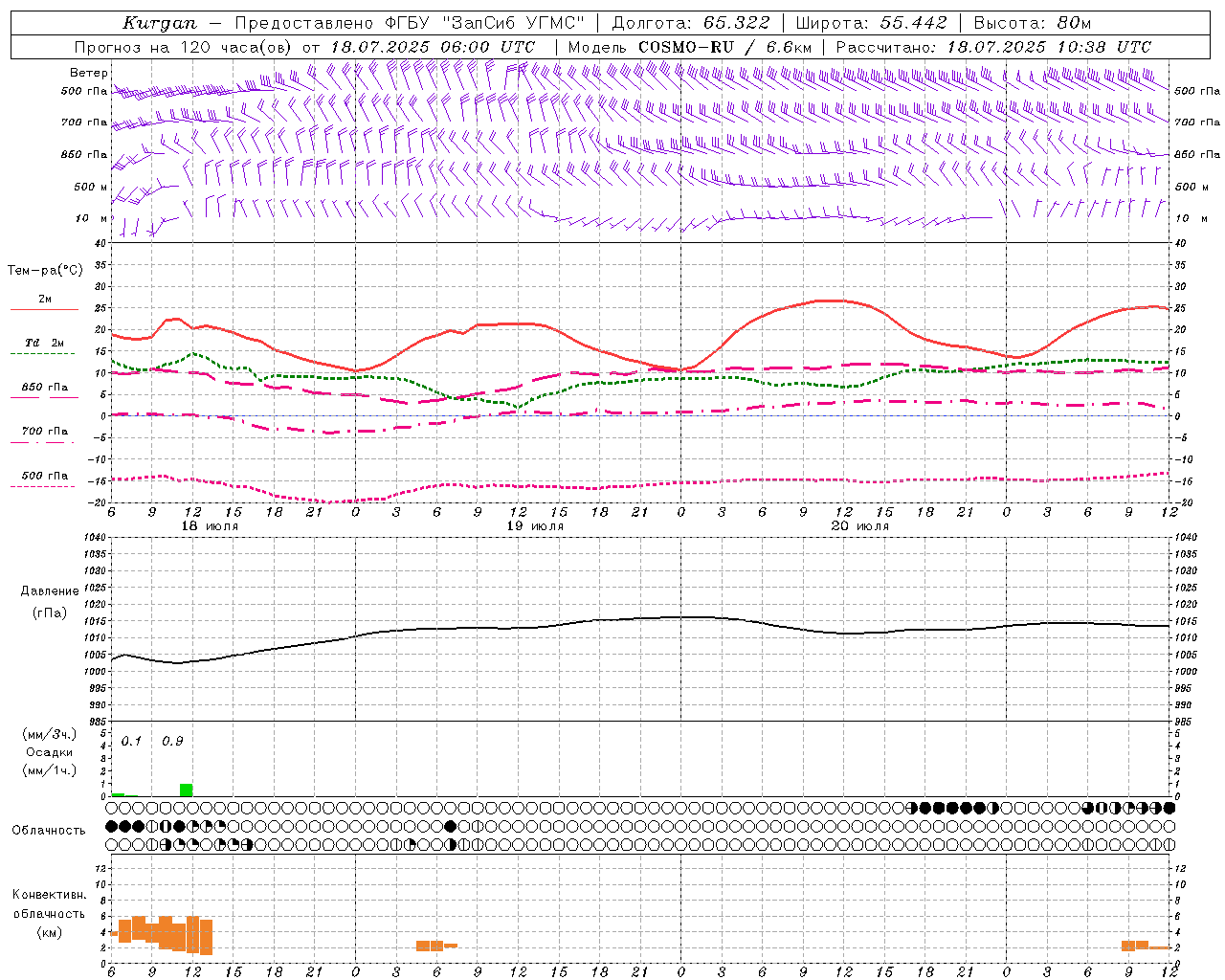Click the first filled cloudiness circle in middle row
Viewport: 1225px width, 980px height.
(x=111, y=826)
